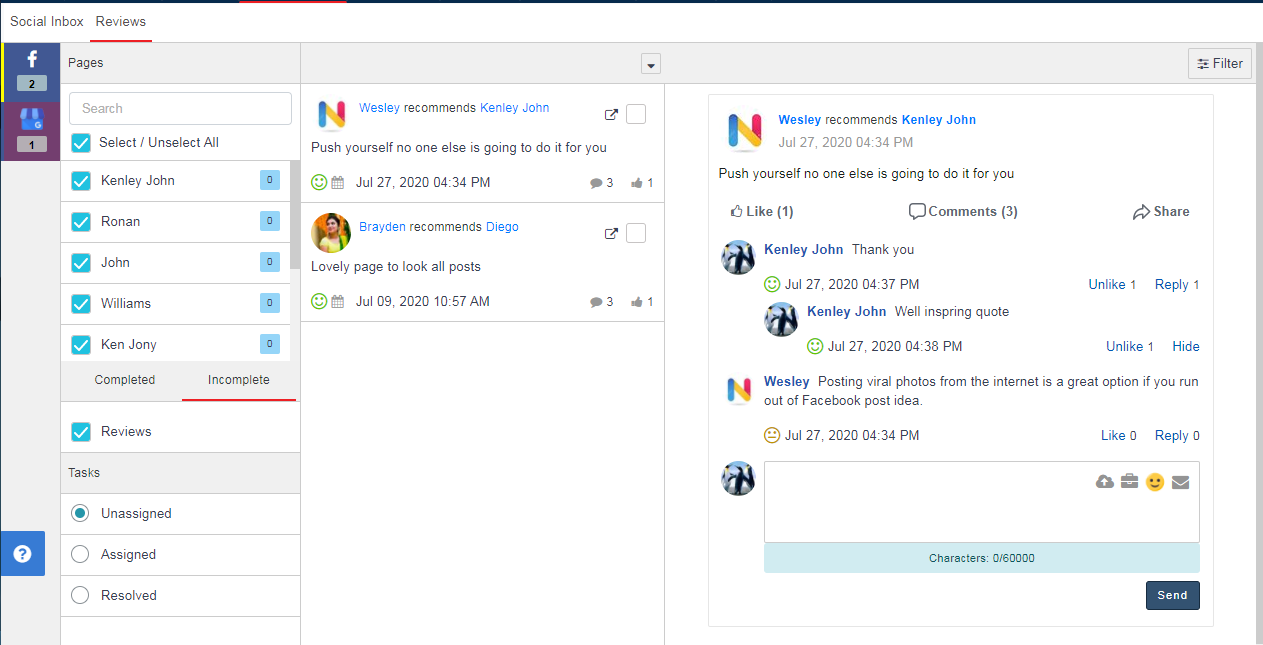Open Wesley's review in external link
Image resolution: width=1263 pixels, height=645 pixels.
click(x=611, y=115)
